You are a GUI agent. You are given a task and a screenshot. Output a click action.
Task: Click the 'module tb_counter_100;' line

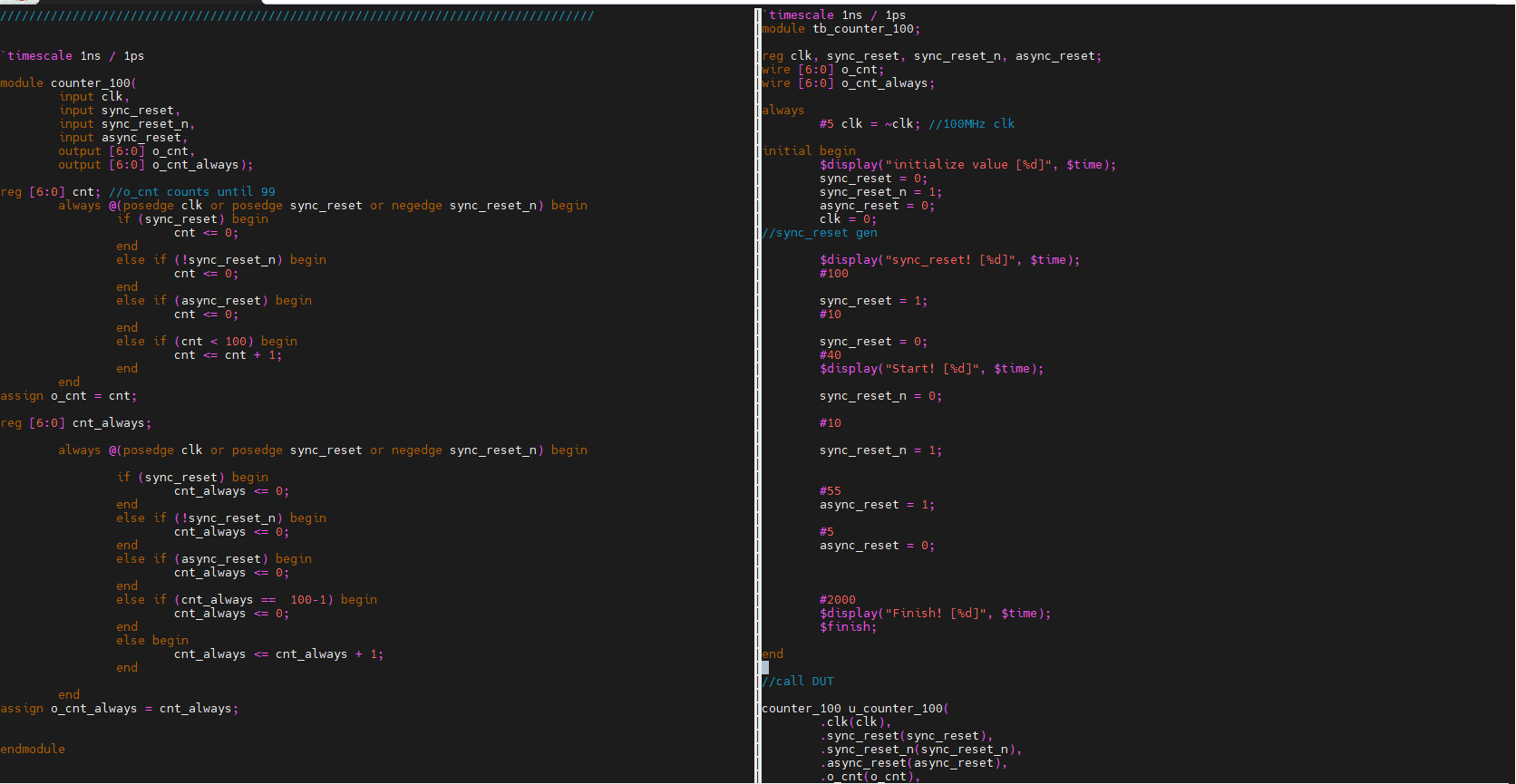(841, 29)
